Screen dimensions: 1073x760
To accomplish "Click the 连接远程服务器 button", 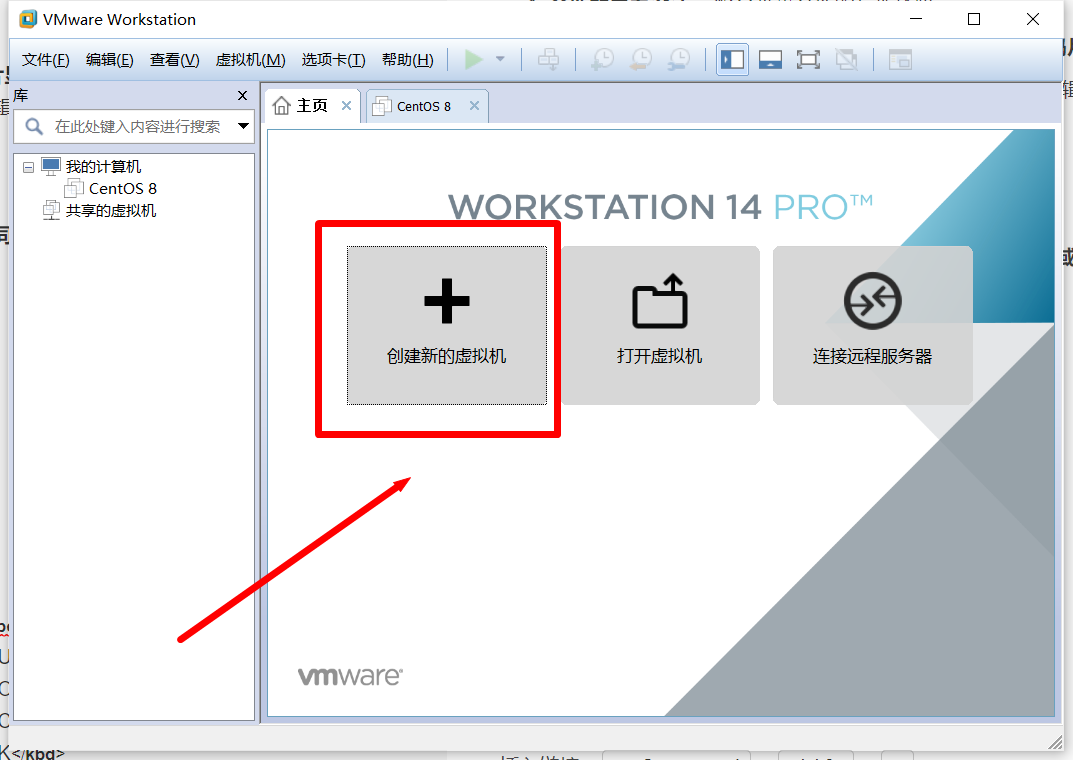I will pyautogui.click(x=872, y=326).
